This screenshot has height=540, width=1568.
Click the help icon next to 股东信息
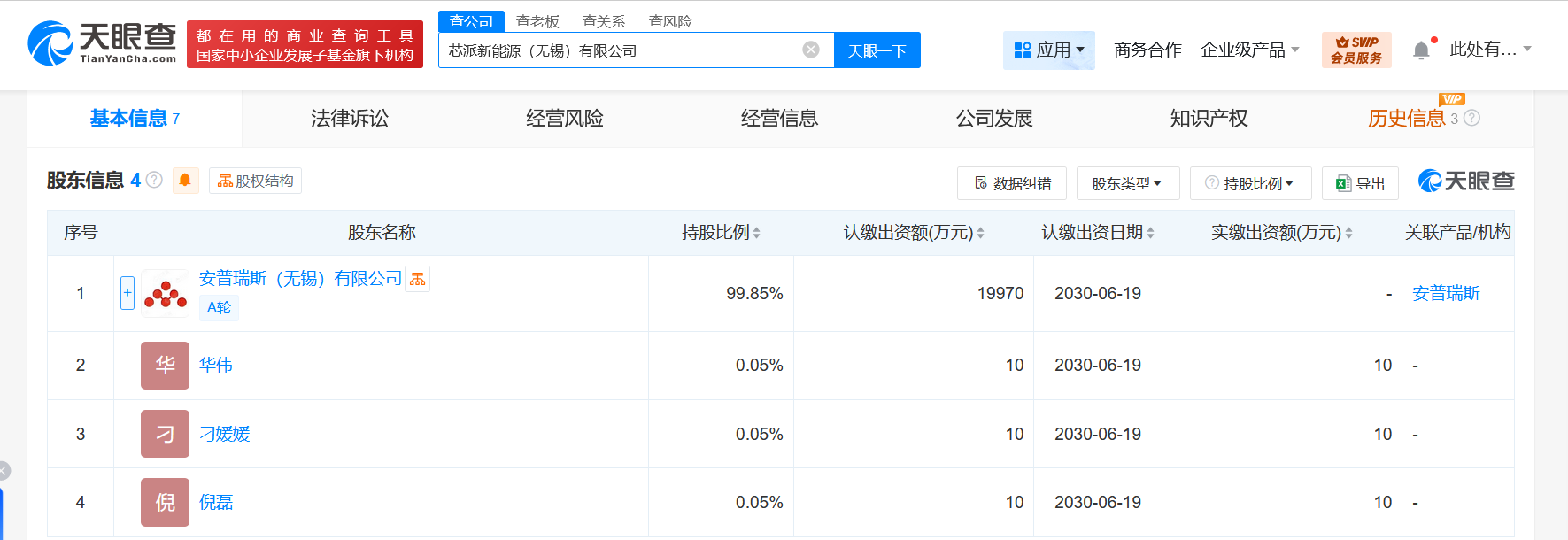click(x=154, y=180)
